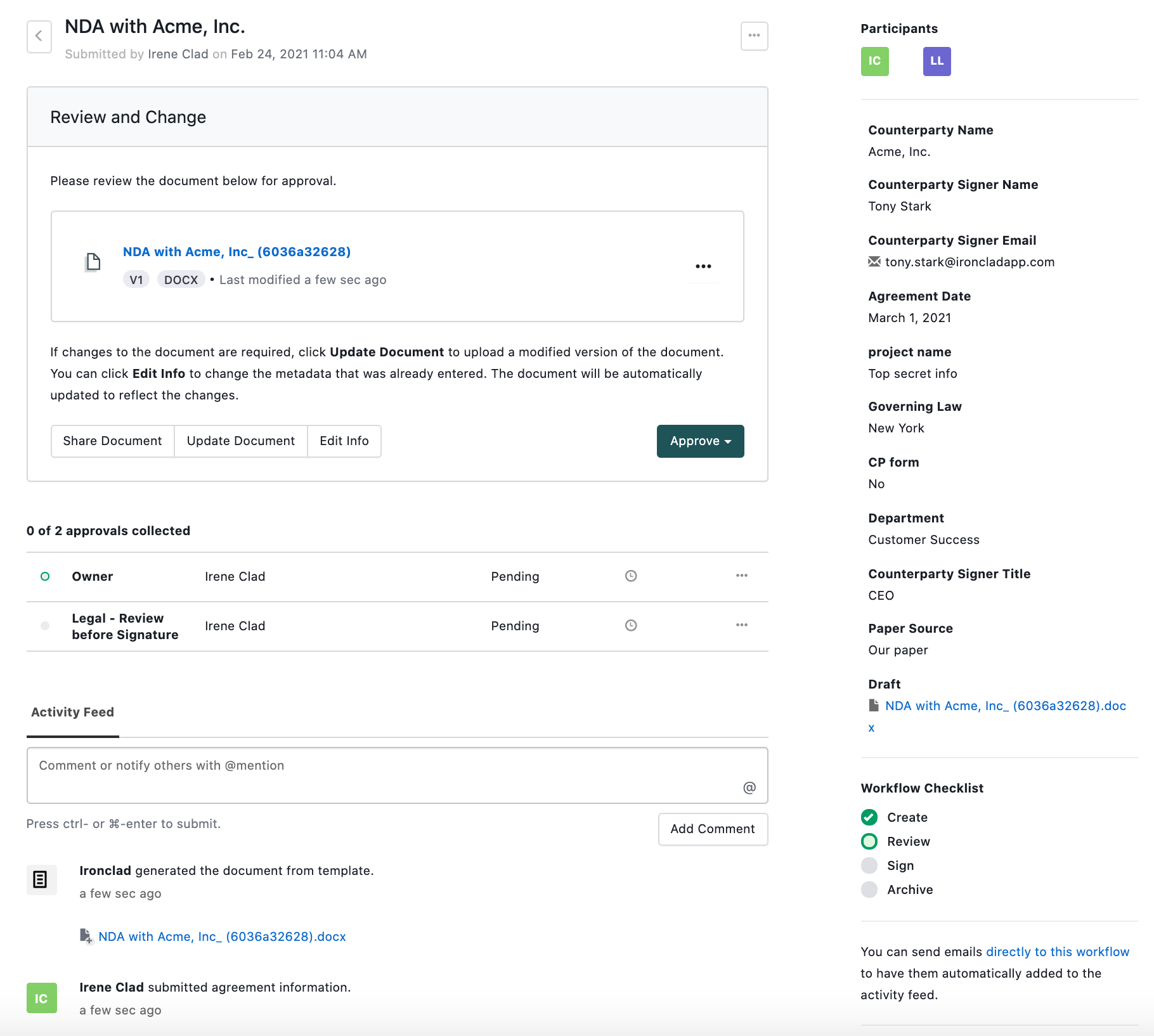Click the back arrow beside the workflow title
Image resolution: width=1154 pixels, height=1036 pixels.
(39, 36)
